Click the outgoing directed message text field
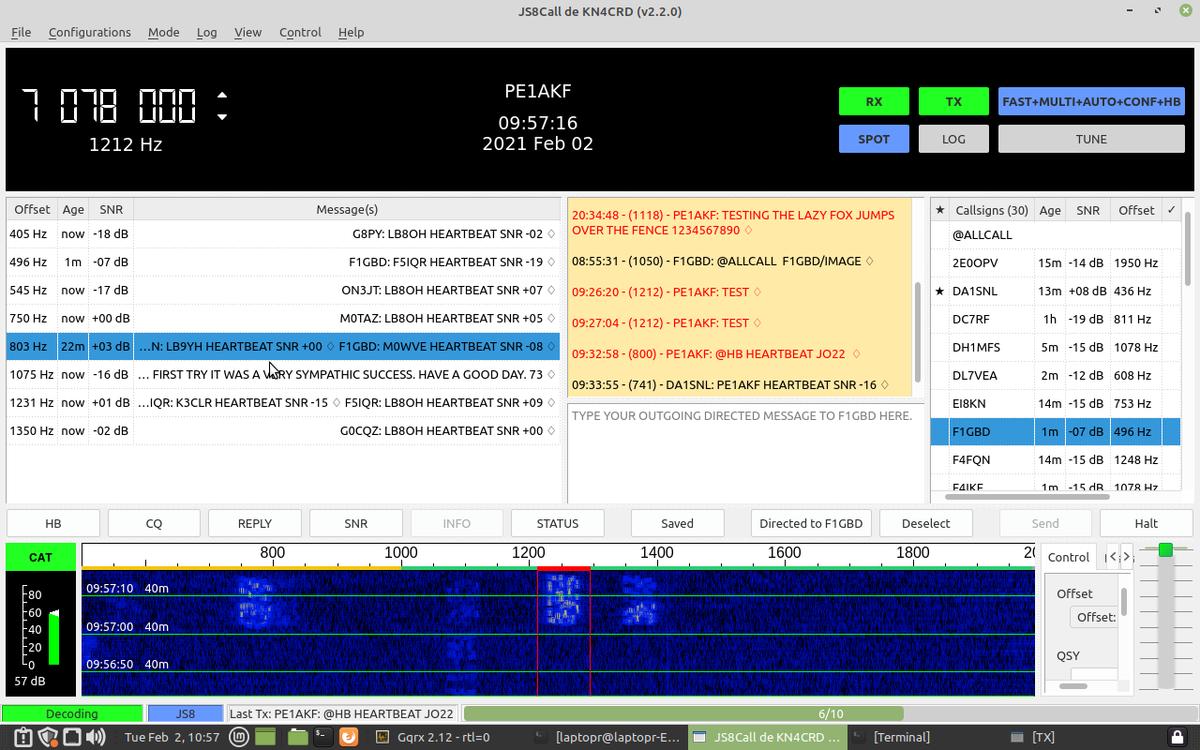Viewport: 1200px width, 750px height. [747, 453]
